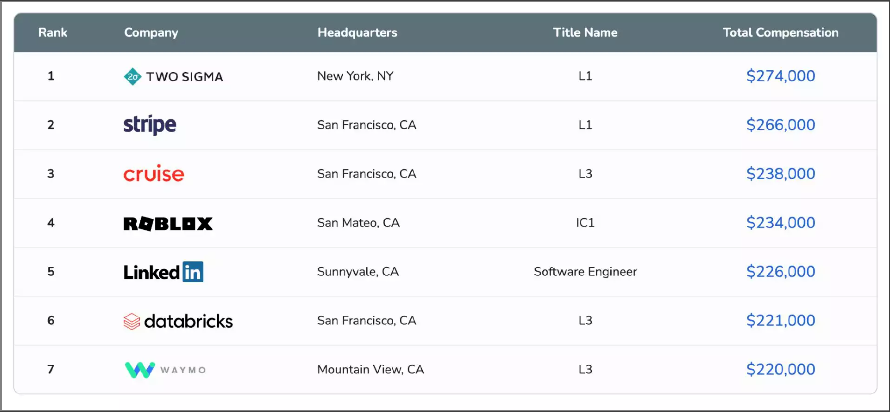Click the teal diamond icon beside Two Sigma
The height and width of the screenshot is (412, 890).
click(132, 77)
